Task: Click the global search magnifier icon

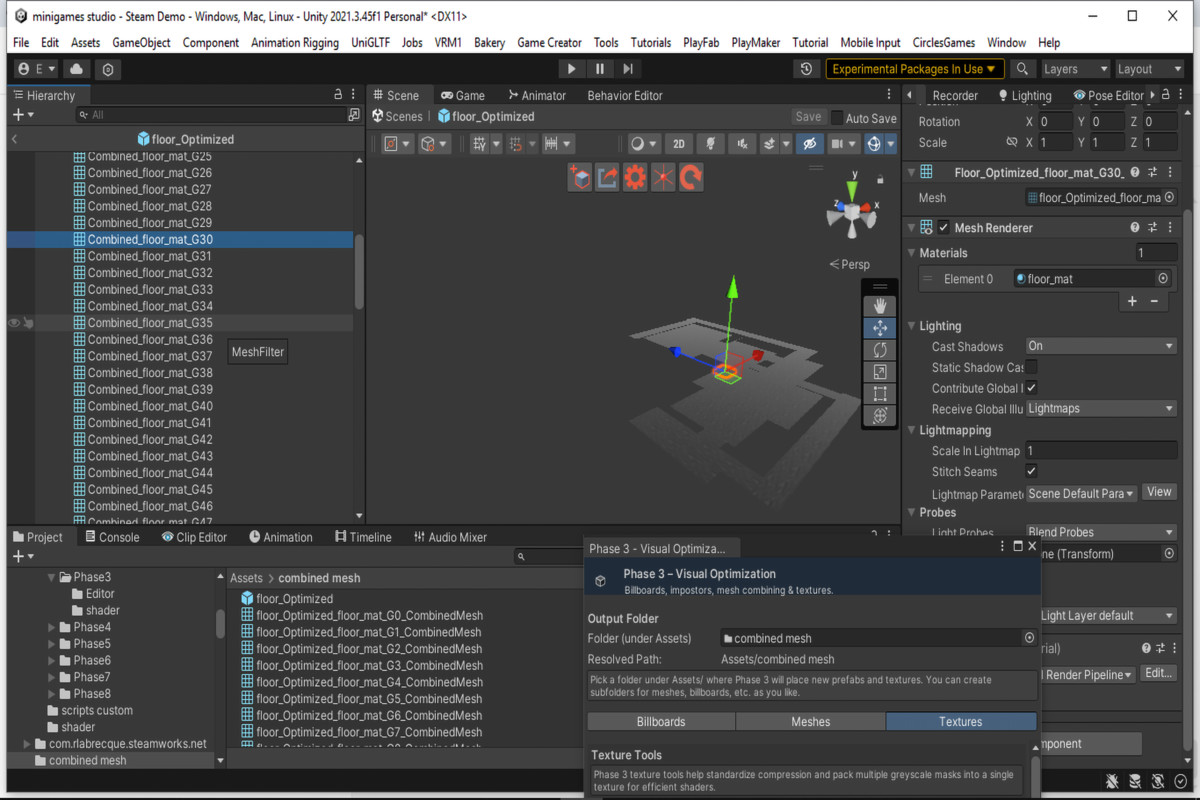Action: click(1021, 69)
